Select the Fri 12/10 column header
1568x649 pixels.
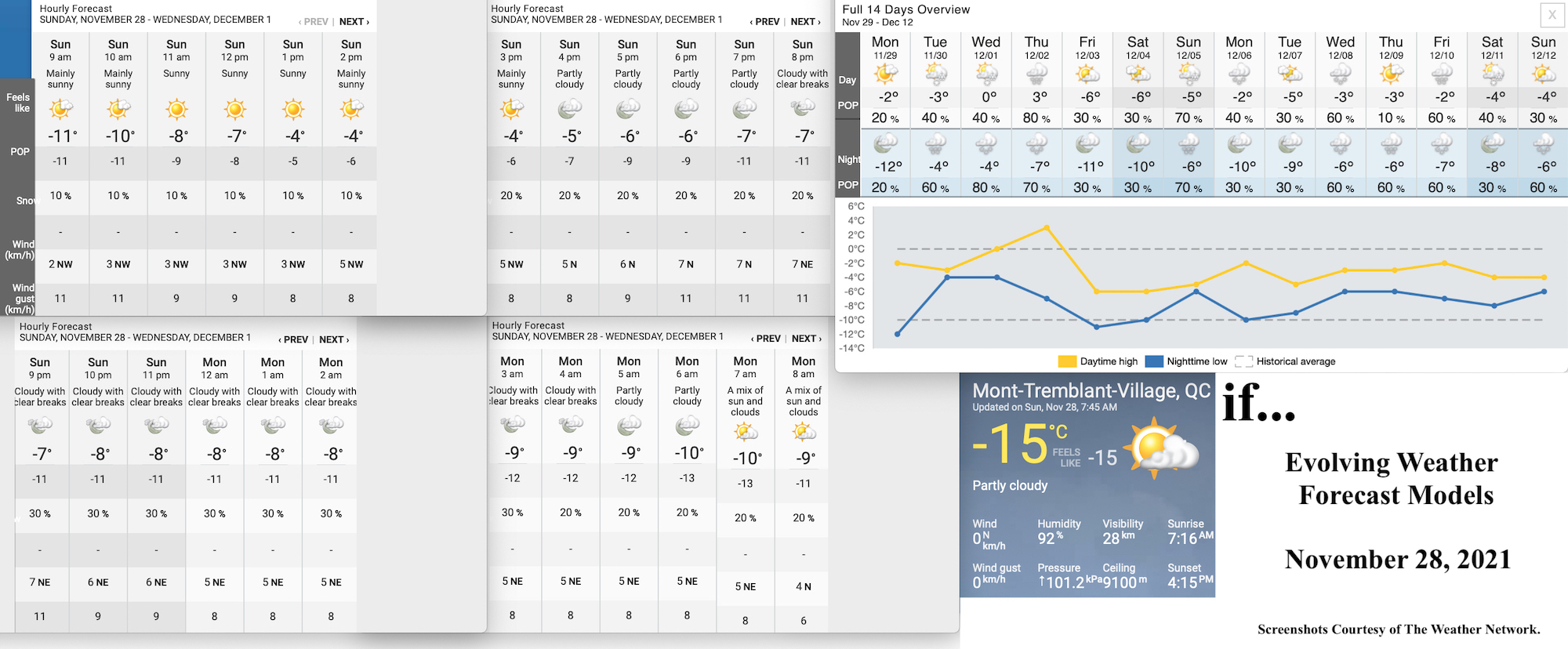1442,47
